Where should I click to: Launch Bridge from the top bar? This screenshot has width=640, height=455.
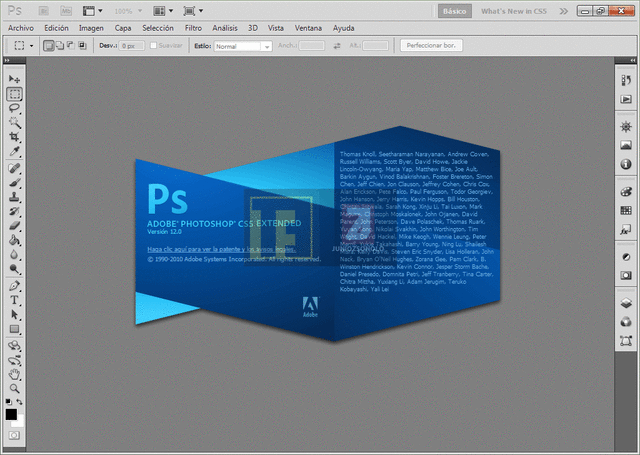[x=44, y=11]
